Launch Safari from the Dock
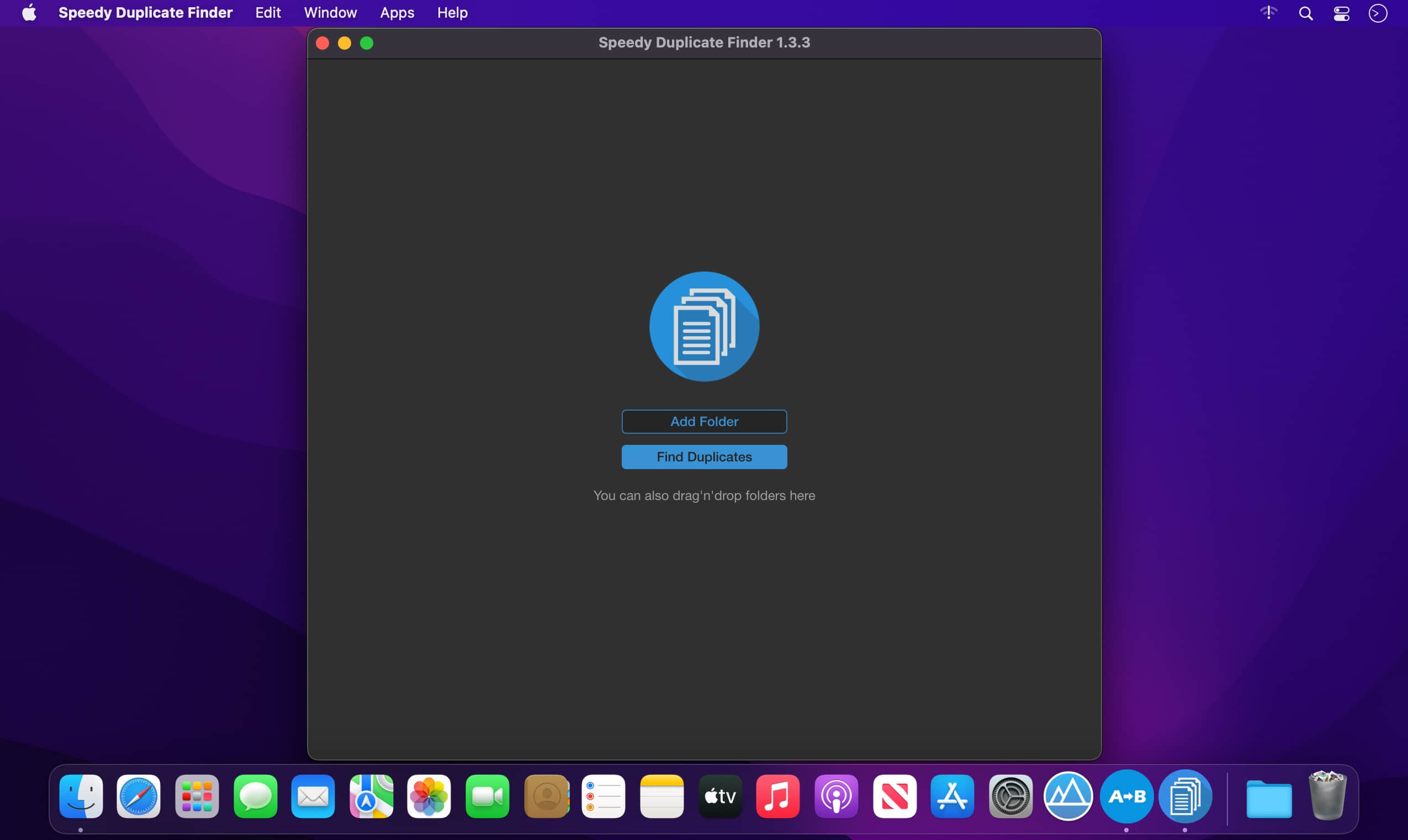1408x840 pixels. point(139,796)
